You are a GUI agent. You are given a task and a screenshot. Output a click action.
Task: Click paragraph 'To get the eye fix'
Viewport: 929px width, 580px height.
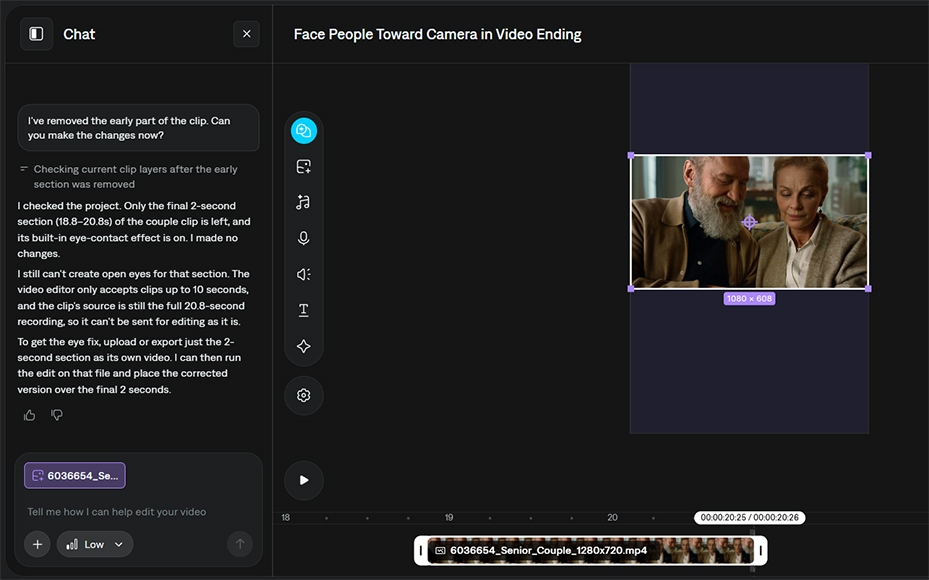[x=129, y=366]
